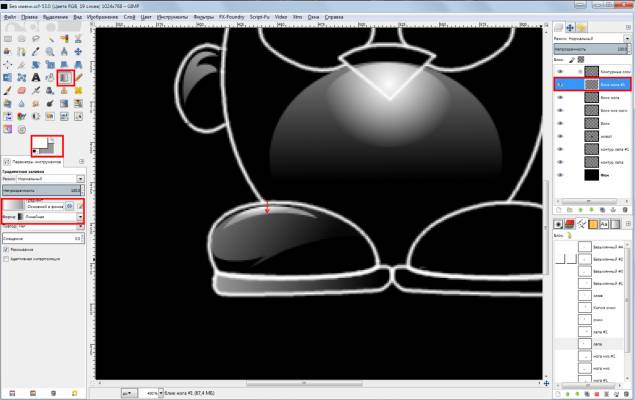Toggle 'Размывание' dithering checkbox
The height and width of the screenshot is (400, 635).
[6, 249]
